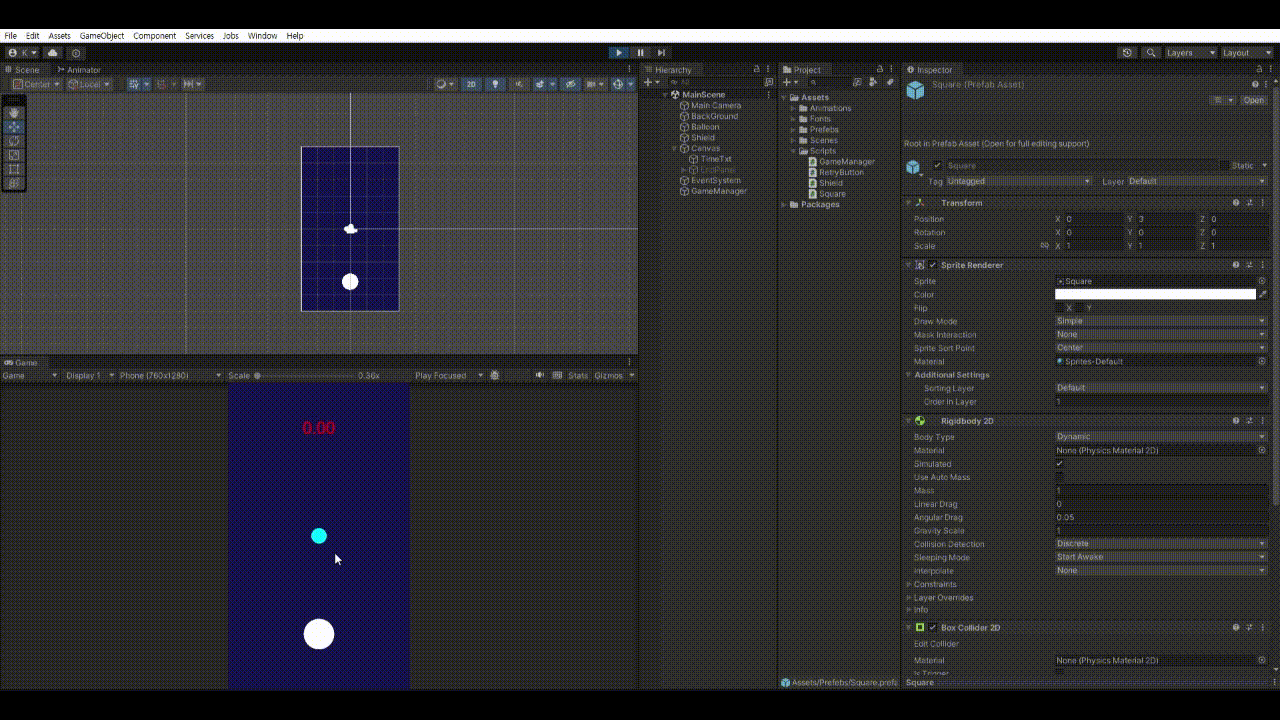The image size is (1280, 720).
Task: Expand the Packages folder in Project
Action: click(x=785, y=204)
